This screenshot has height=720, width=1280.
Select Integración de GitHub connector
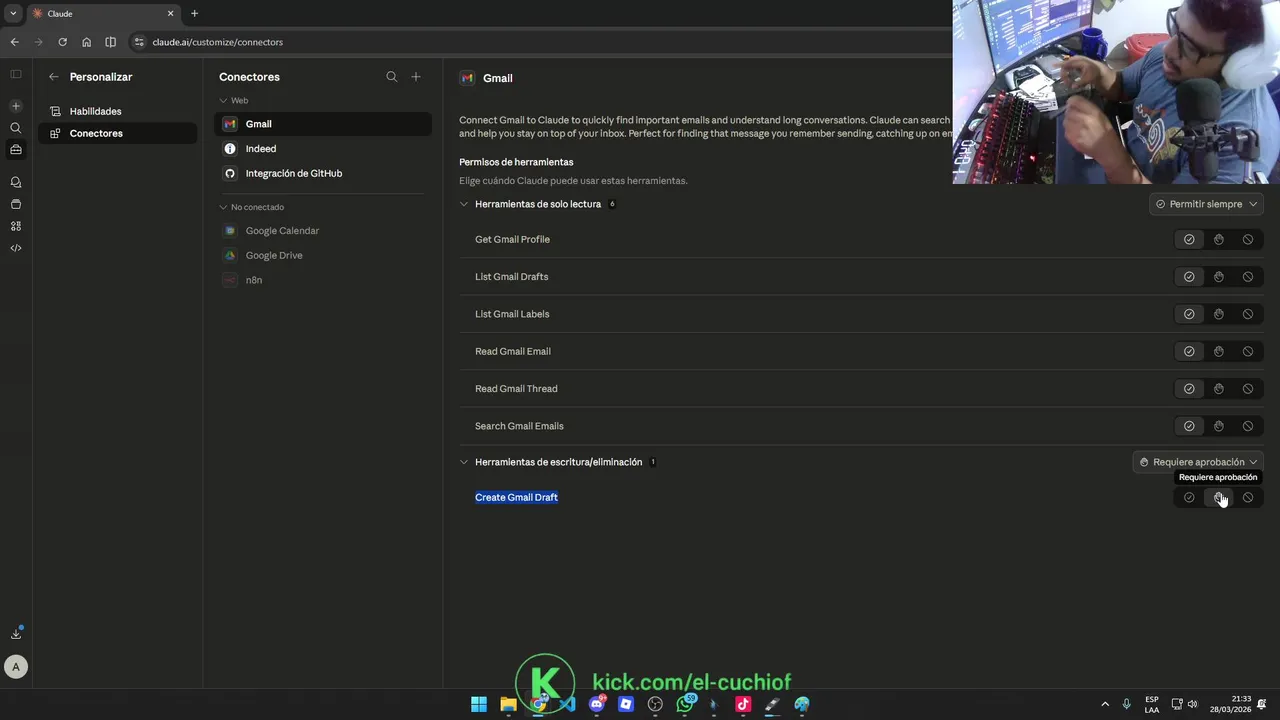(x=323, y=173)
